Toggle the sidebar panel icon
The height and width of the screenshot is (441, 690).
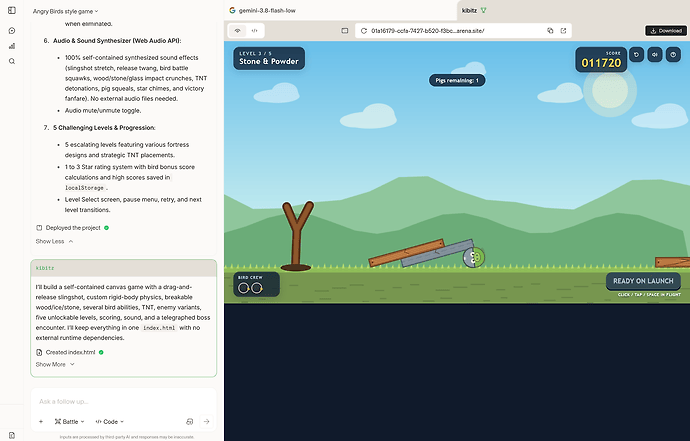tap(12, 10)
